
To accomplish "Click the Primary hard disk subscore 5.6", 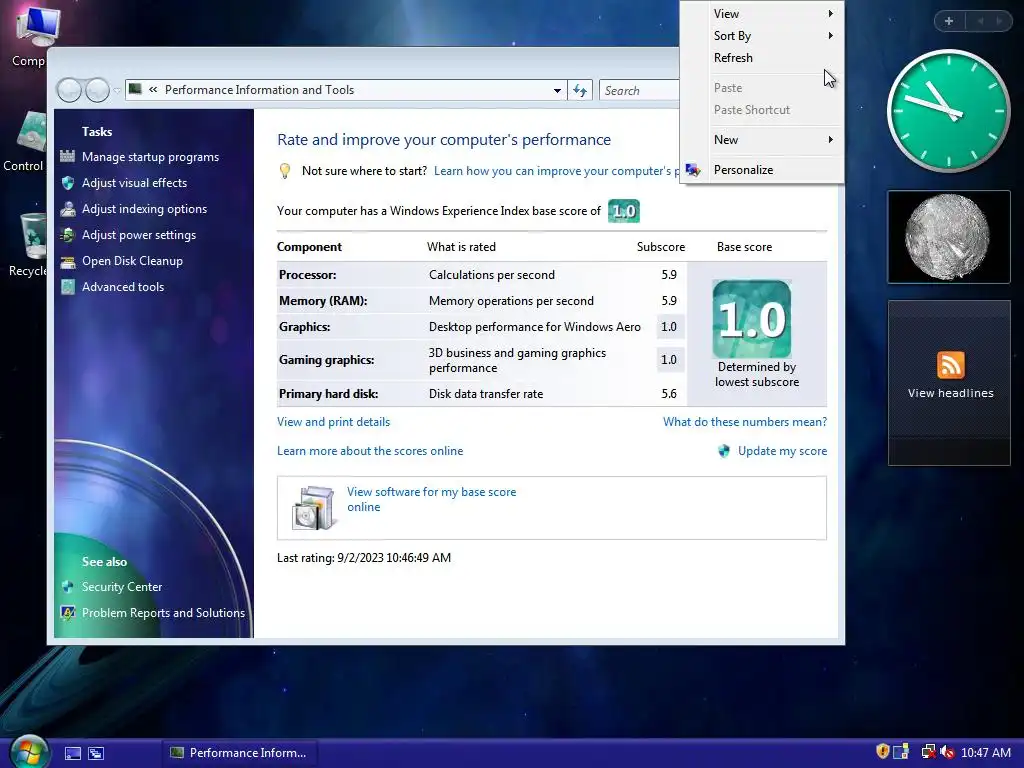I will [x=669, y=394].
